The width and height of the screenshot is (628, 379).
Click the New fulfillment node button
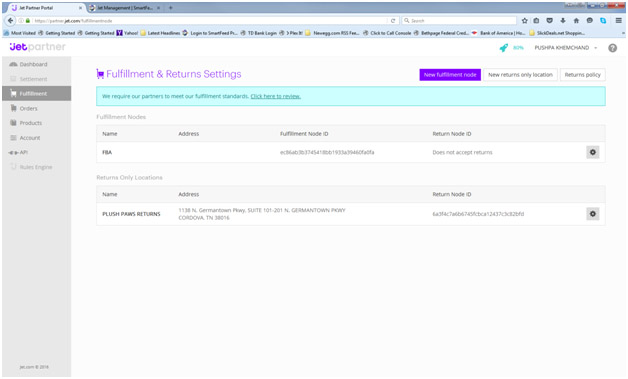[450, 75]
